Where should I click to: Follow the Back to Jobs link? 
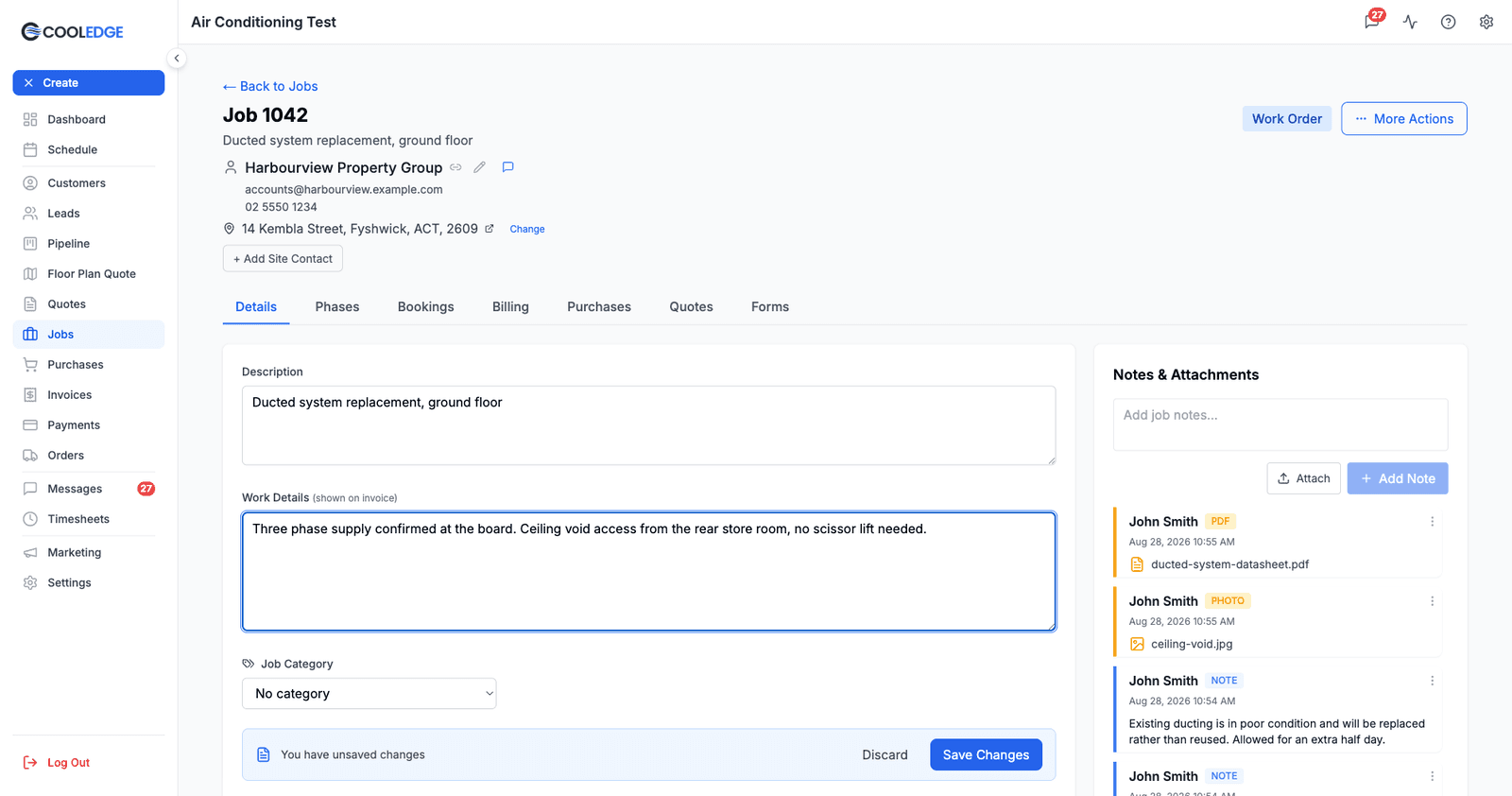coord(270,86)
